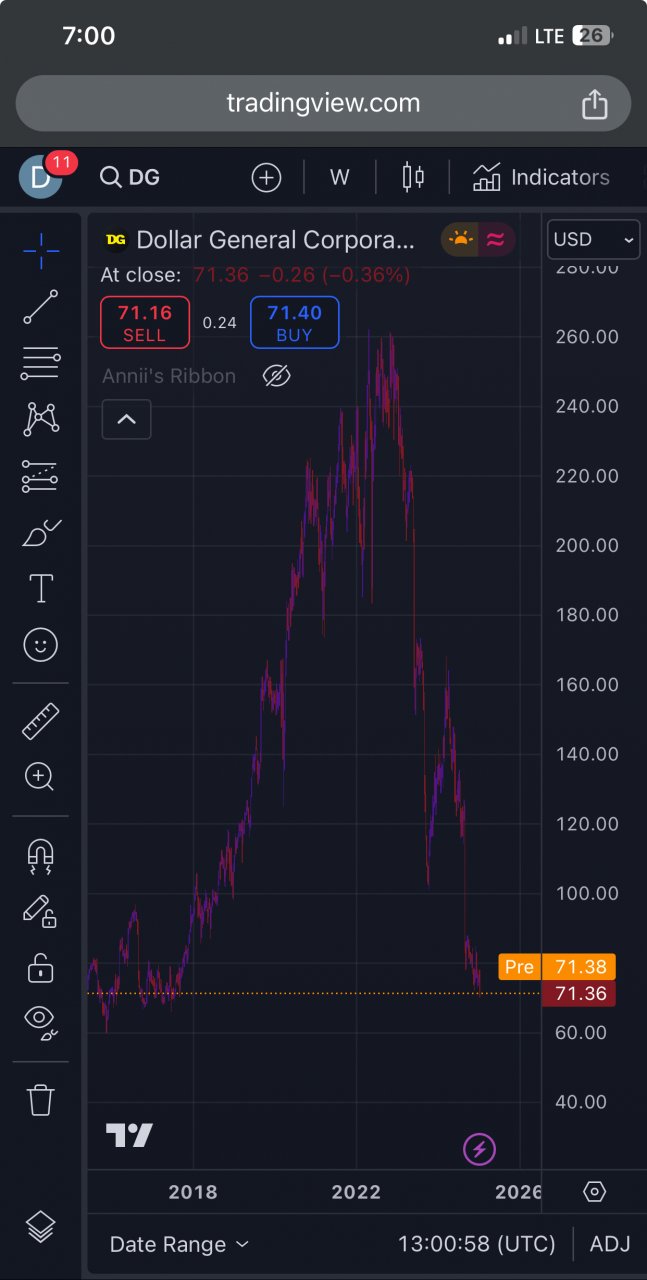Toggle ADJ adjusted data setting
This screenshot has height=1280, width=647.
tap(610, 1244)
